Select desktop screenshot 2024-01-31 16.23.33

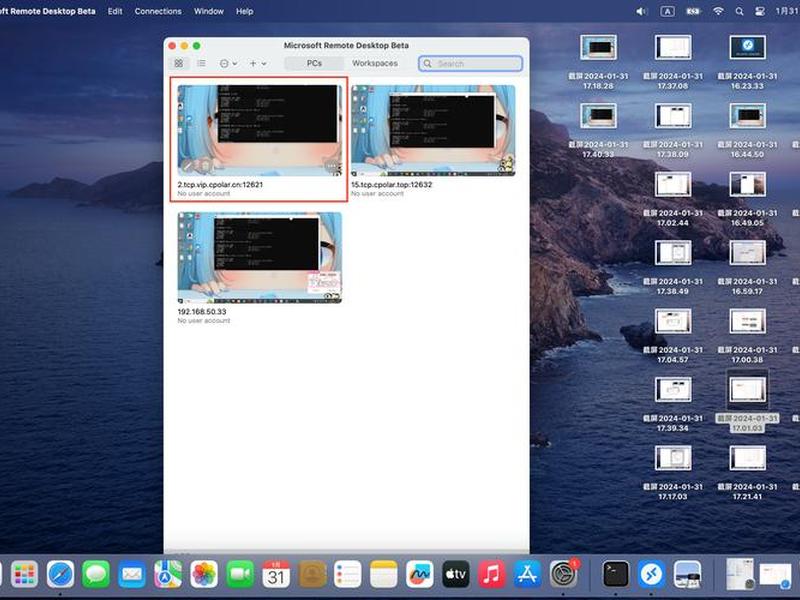[x=747, y=47]
